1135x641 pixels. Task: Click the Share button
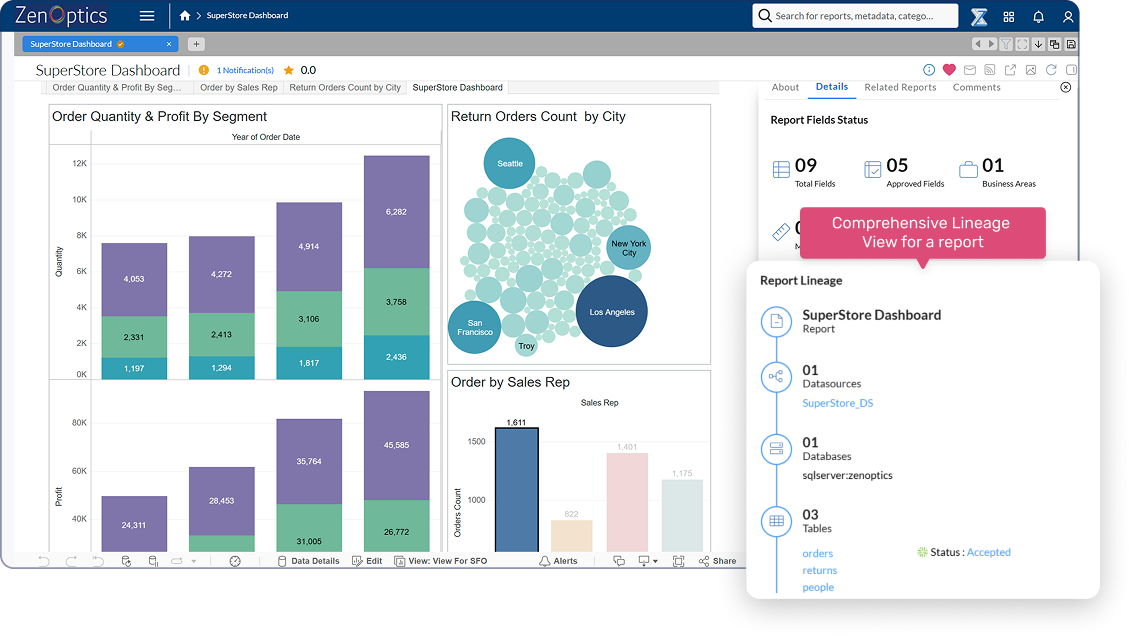tap(718, 561)
